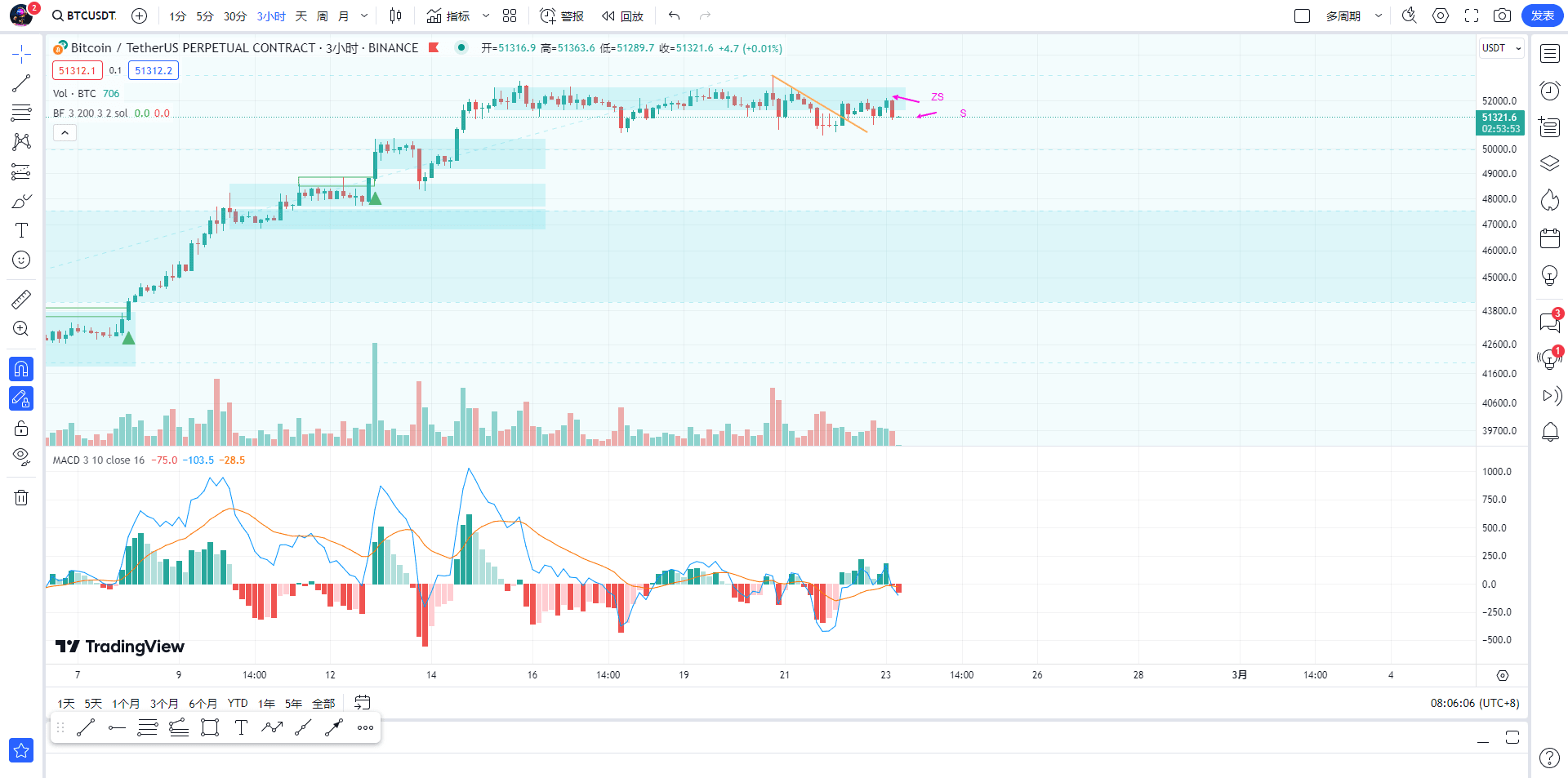Screen dimensions: 1568x778
Task: Open the USDT currency dropdown
Action: click(x=1502, y=48)
